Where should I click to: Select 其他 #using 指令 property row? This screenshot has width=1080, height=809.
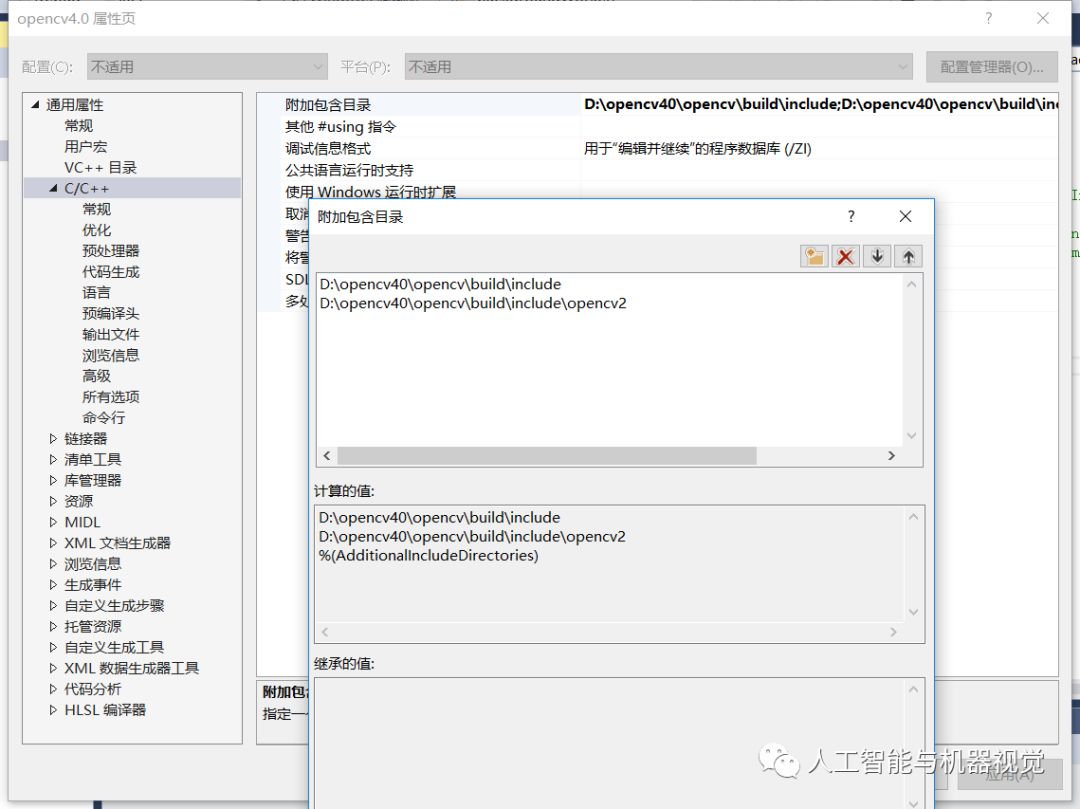[x=657, y=127]
